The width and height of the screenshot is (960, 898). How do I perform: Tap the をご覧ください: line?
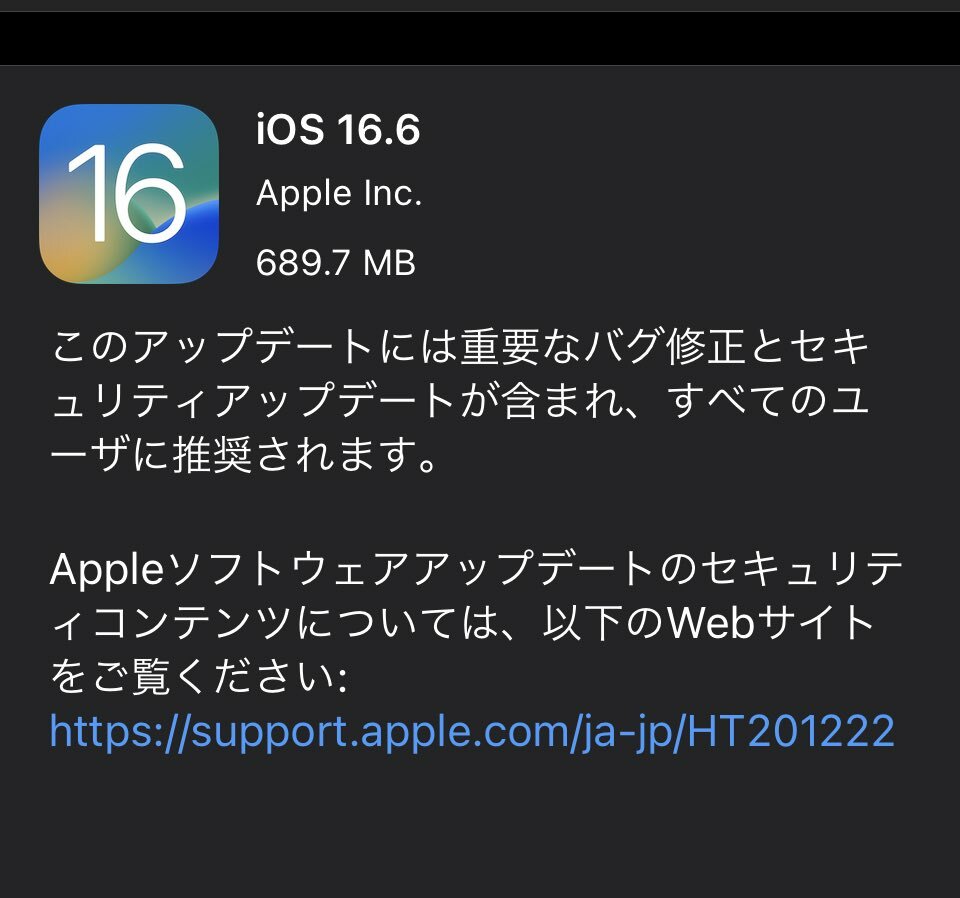point(199,677)
